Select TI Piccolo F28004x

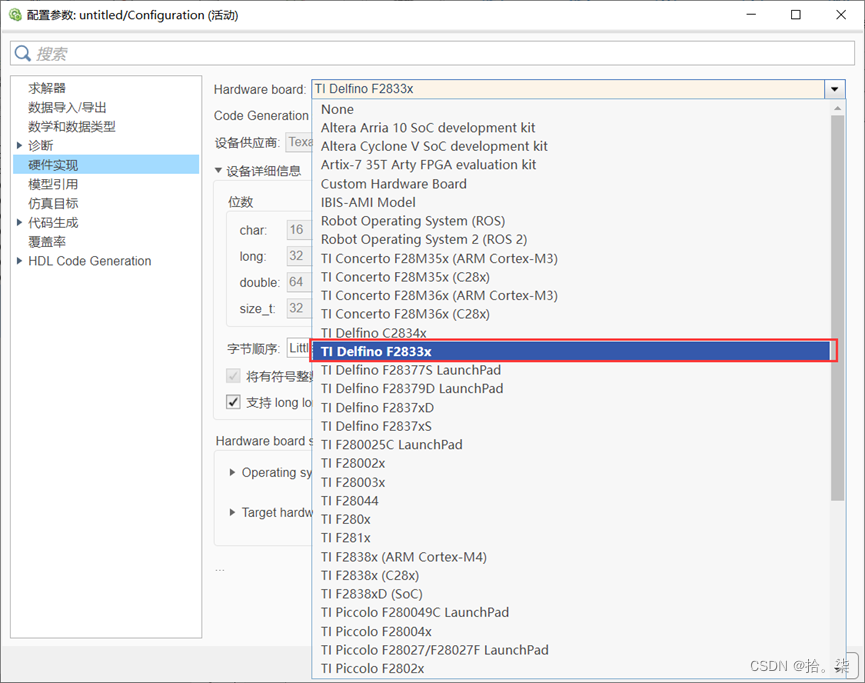coord(572,631)
